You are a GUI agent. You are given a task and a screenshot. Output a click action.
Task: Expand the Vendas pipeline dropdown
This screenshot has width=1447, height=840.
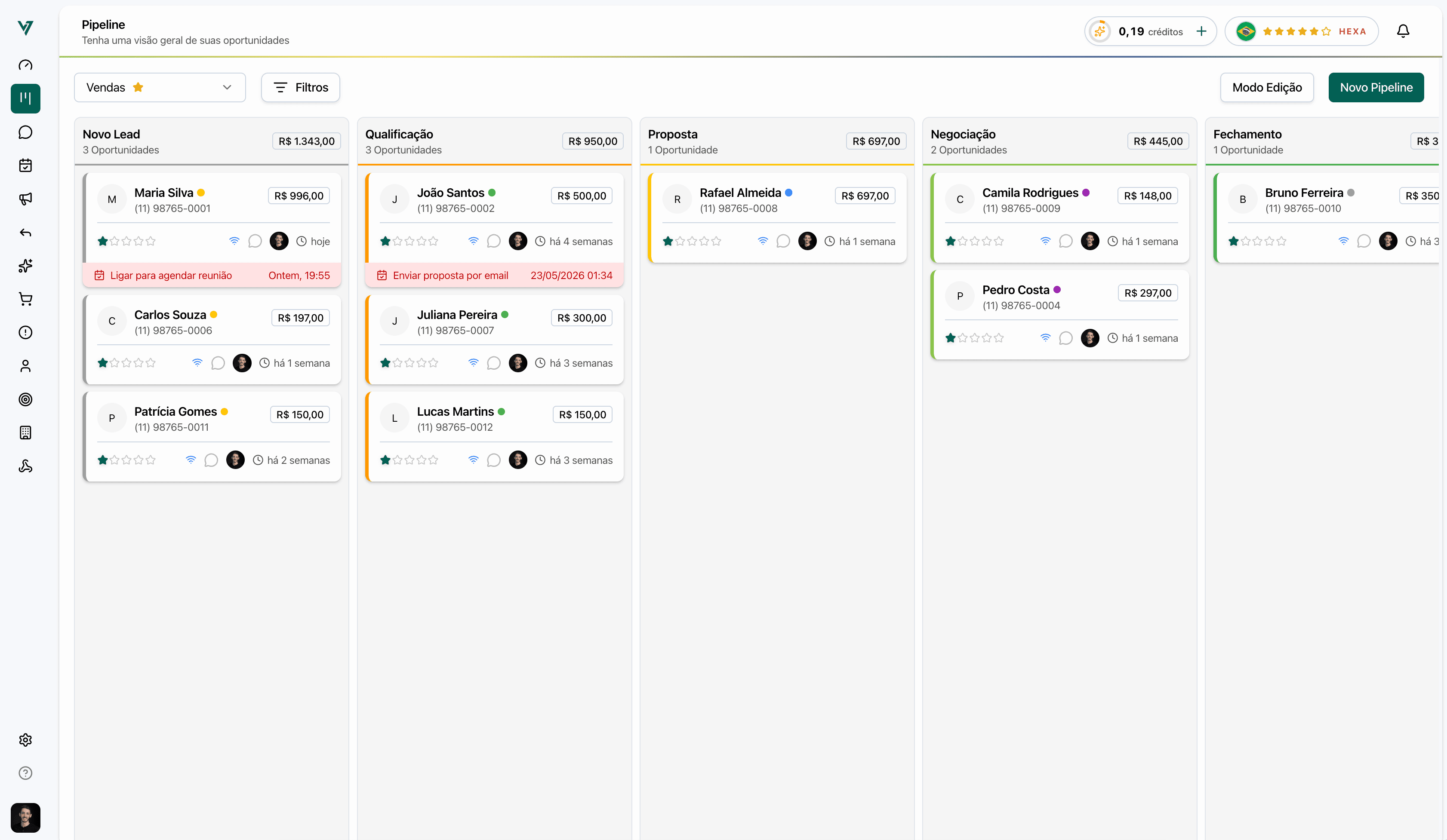160,87
